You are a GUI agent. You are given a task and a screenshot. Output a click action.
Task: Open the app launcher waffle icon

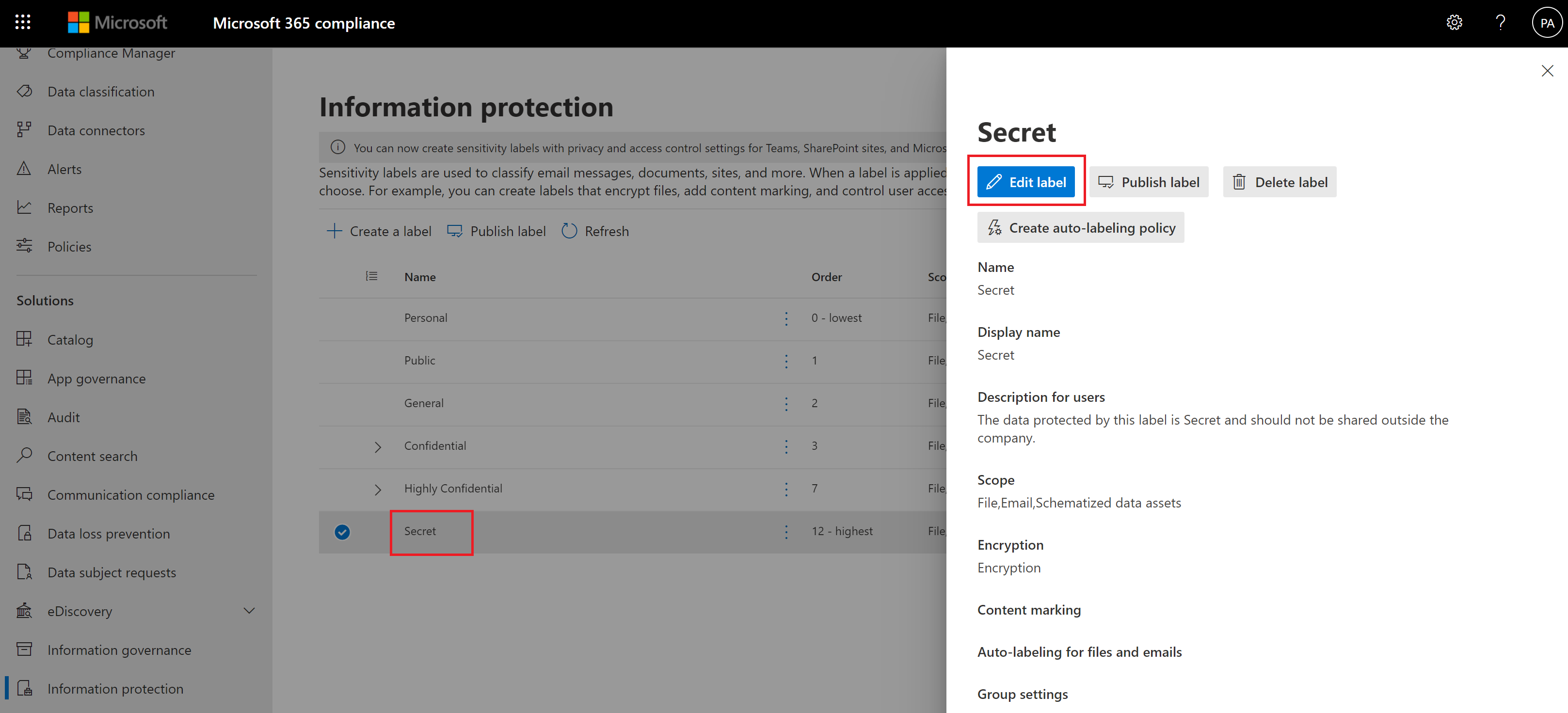point(22,22)
